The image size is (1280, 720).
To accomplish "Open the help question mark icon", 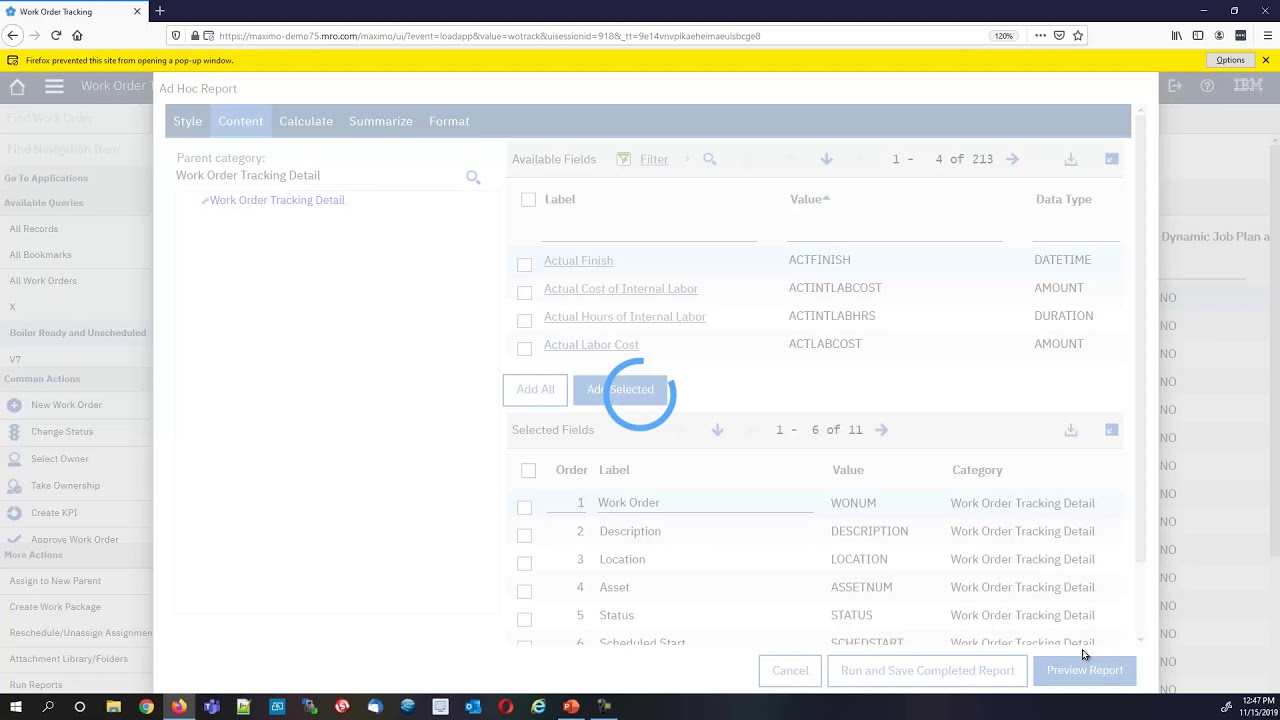I will tap(1207, 86).
